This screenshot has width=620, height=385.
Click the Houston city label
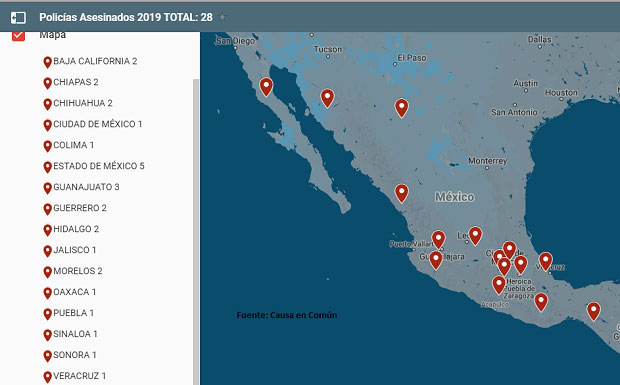pyautogui.click(x=561, y=92)
